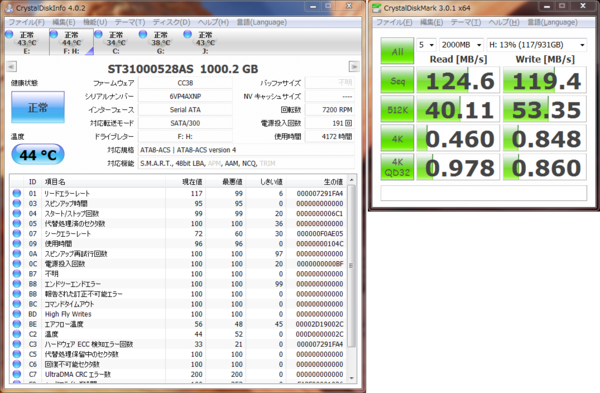Open ファイル(F) menu in CrystalDiskInfo
Screen dimensions: 600x393
click(26, 22)
